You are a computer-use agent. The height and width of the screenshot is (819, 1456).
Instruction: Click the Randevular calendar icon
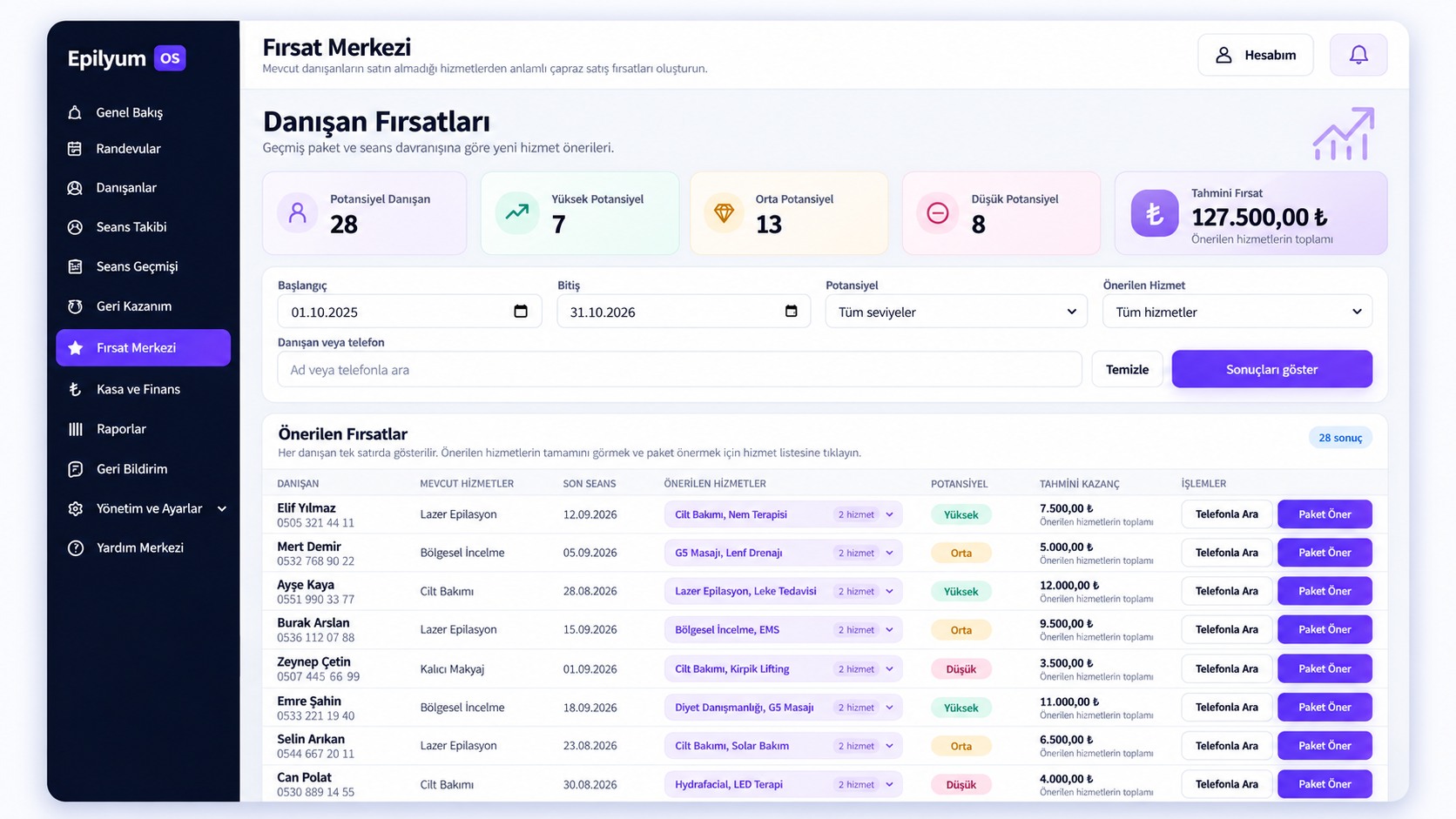75,149
